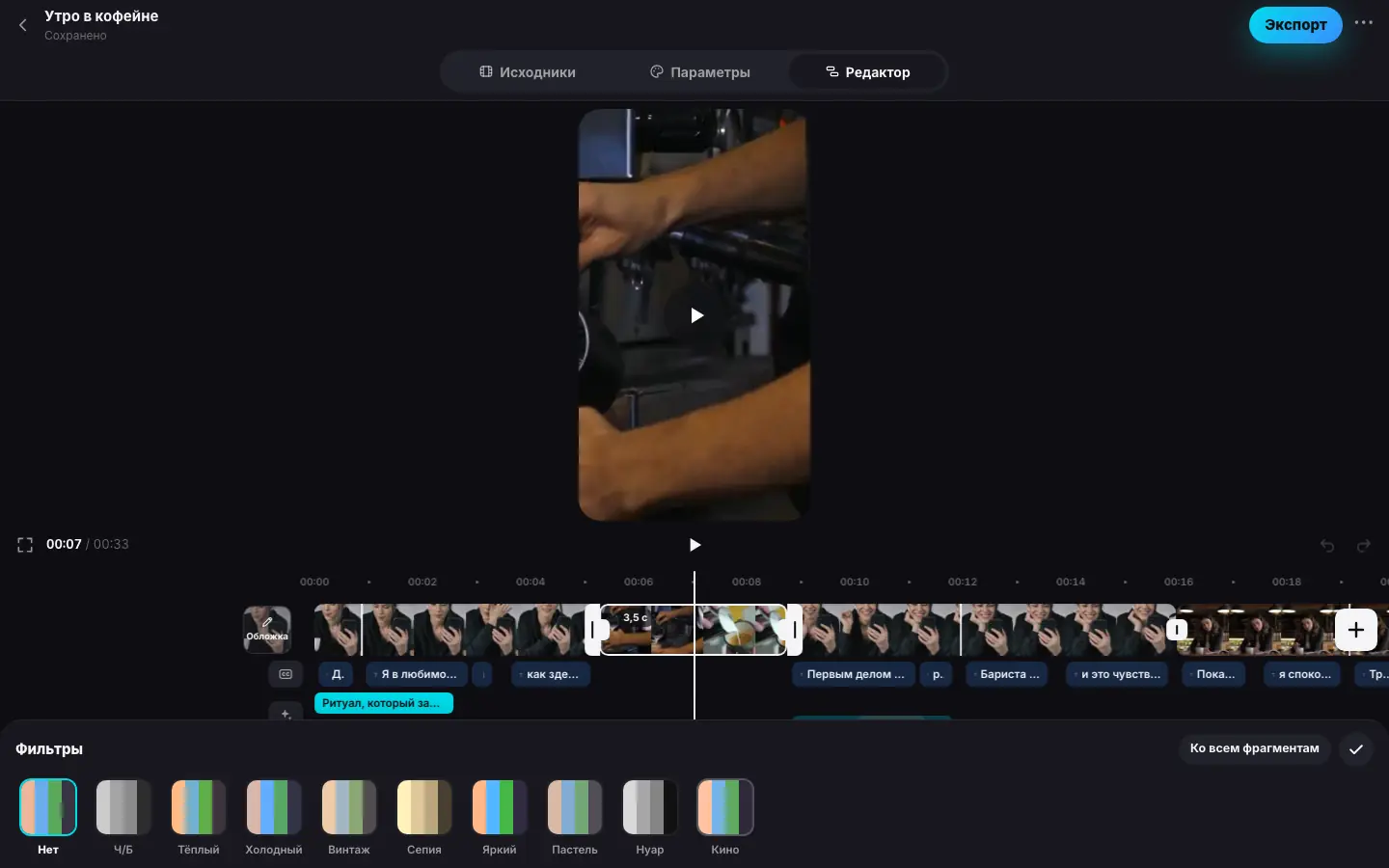Click the 'Ко всем фрагментам' button
Viewport: 1389px width, 868px height.
point(1254,748)
